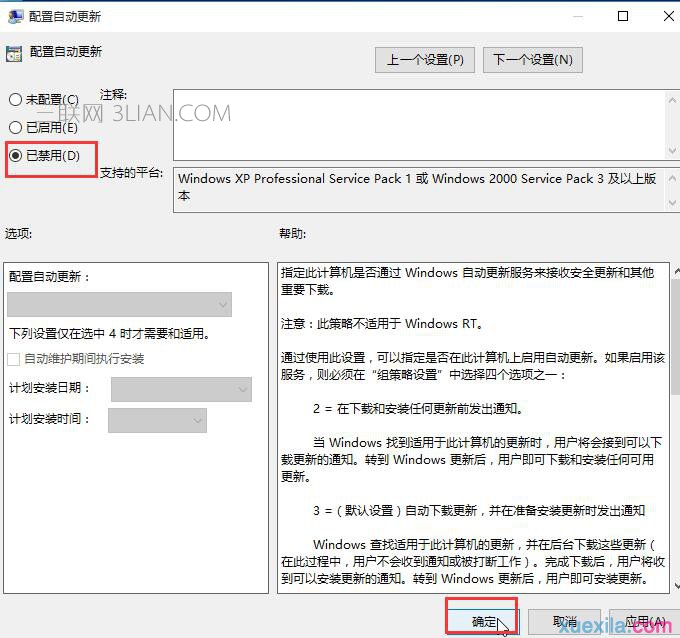Click help pane scroll down arrow

(x=676, y=586)
